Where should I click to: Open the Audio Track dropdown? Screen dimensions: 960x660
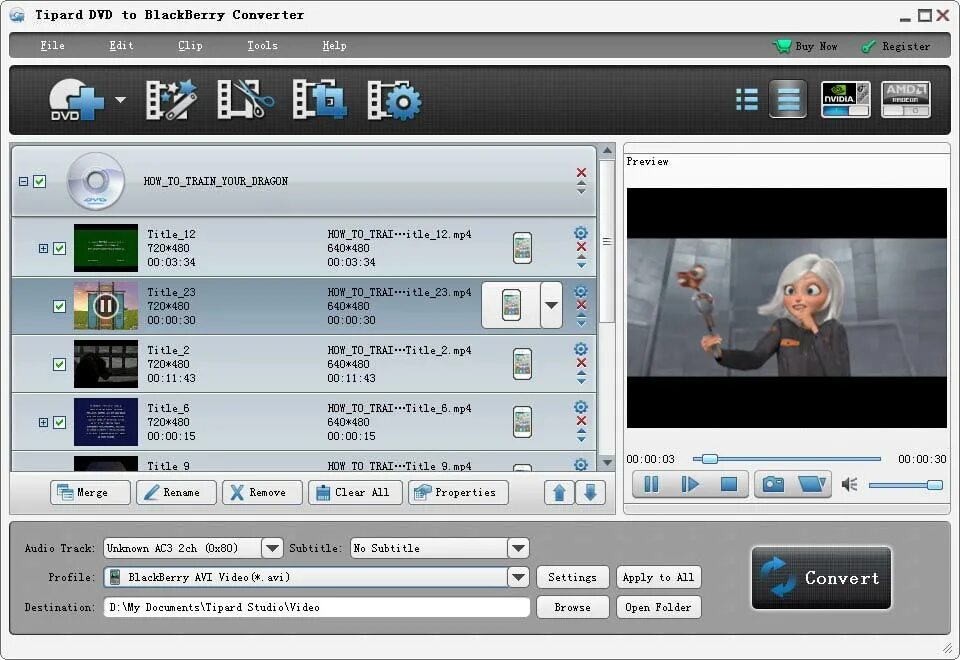tap(272, 548)
